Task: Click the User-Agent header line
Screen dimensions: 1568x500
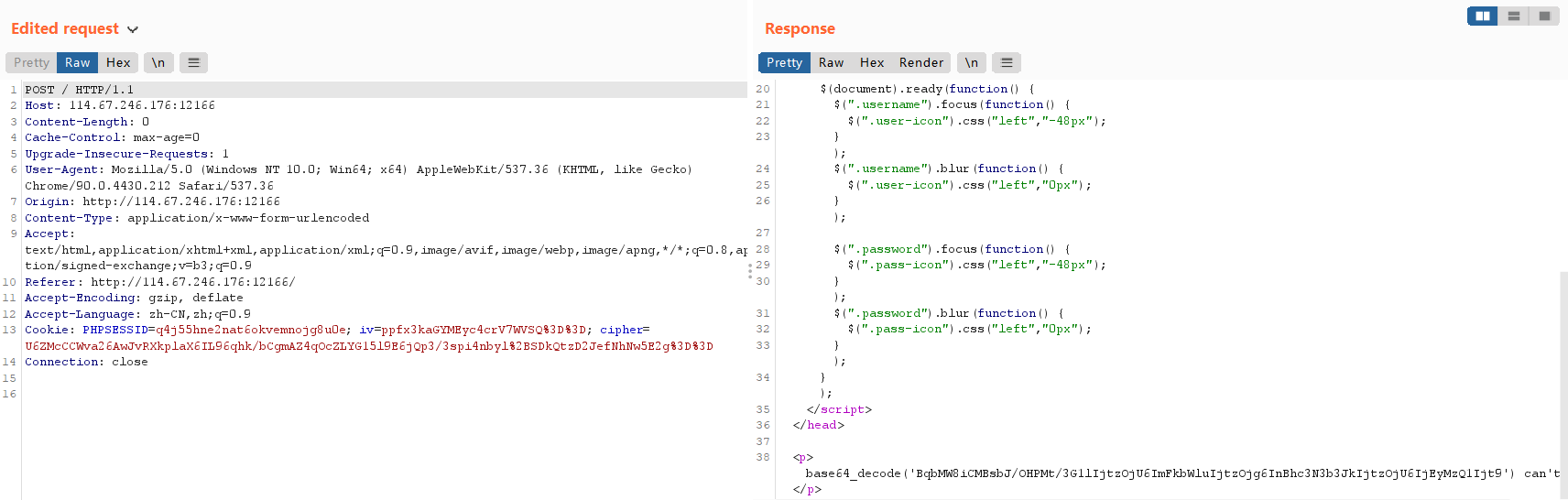Action: 358,178
